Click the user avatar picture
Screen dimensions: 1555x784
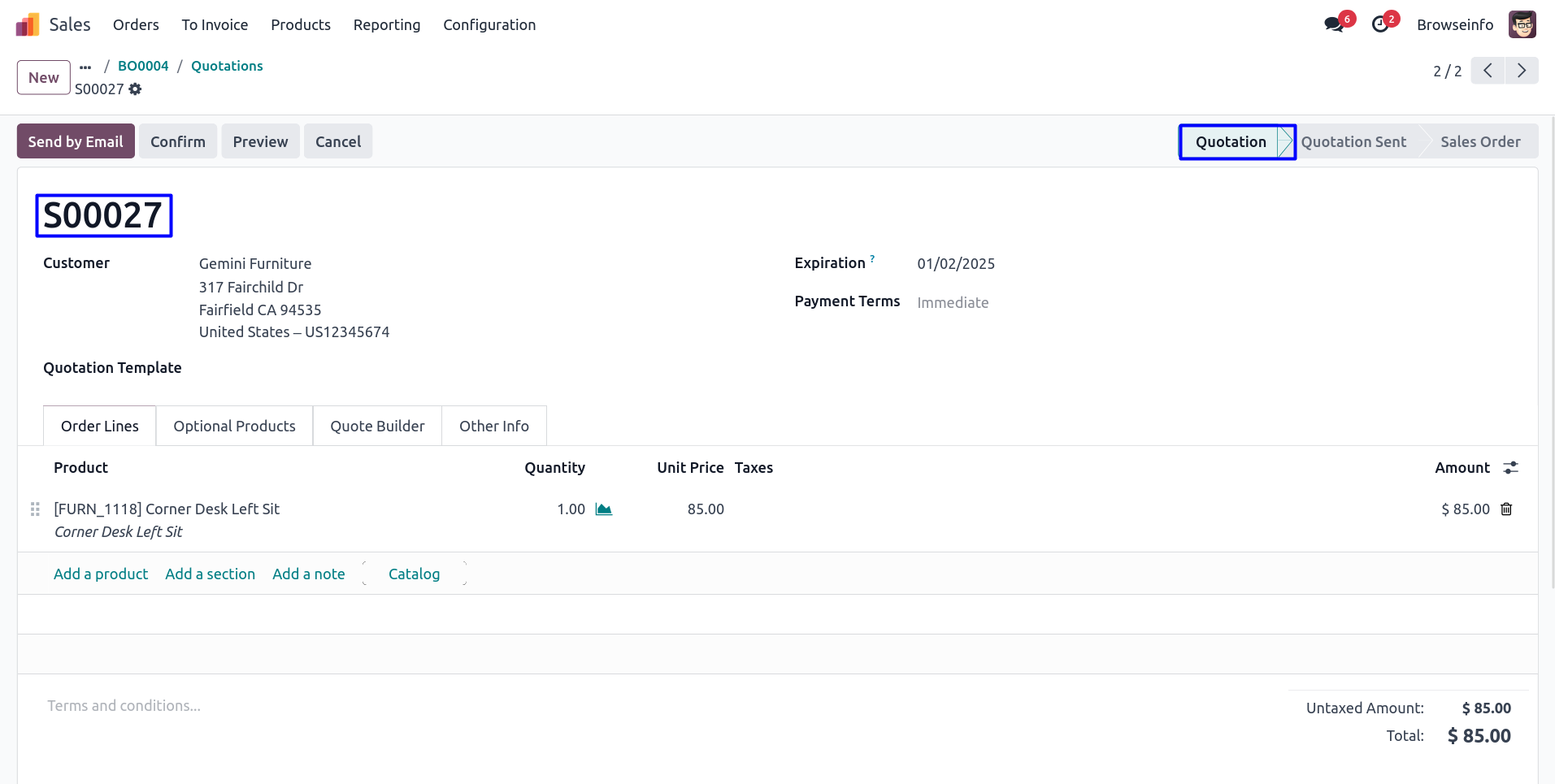pyautogui.click(x=1522, y=24)
